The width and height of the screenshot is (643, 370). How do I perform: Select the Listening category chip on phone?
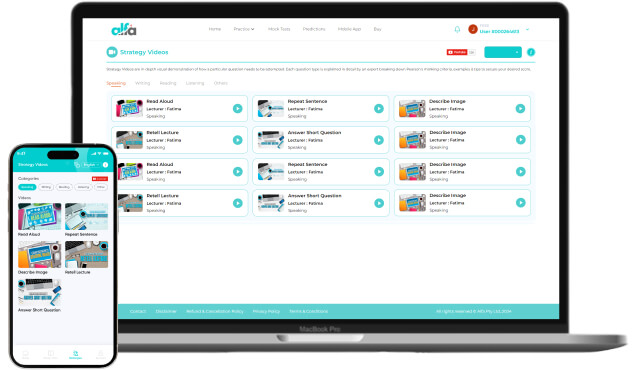(83, 187)
